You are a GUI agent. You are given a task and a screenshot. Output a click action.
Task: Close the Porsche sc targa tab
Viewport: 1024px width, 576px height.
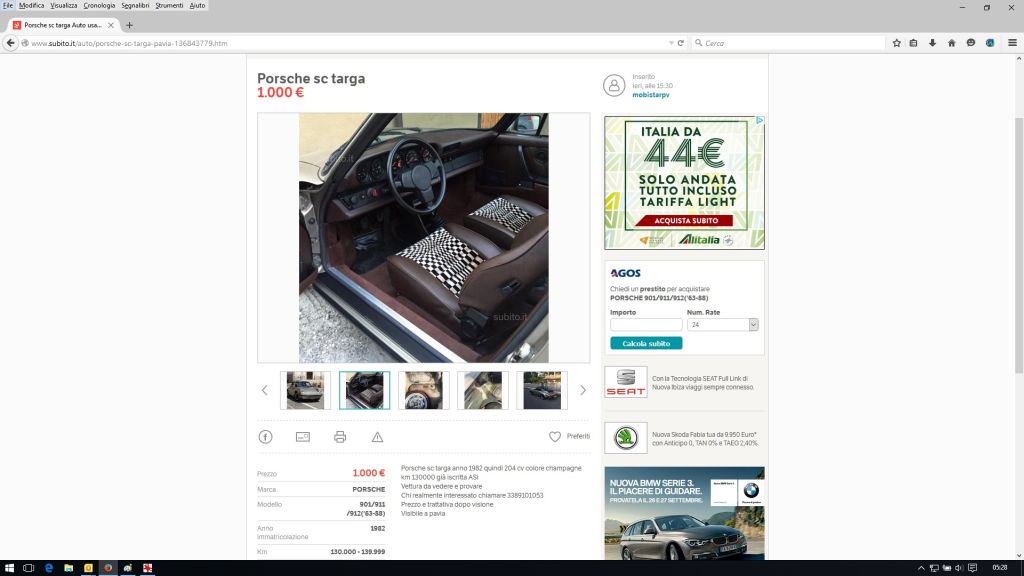pos(111,25)
